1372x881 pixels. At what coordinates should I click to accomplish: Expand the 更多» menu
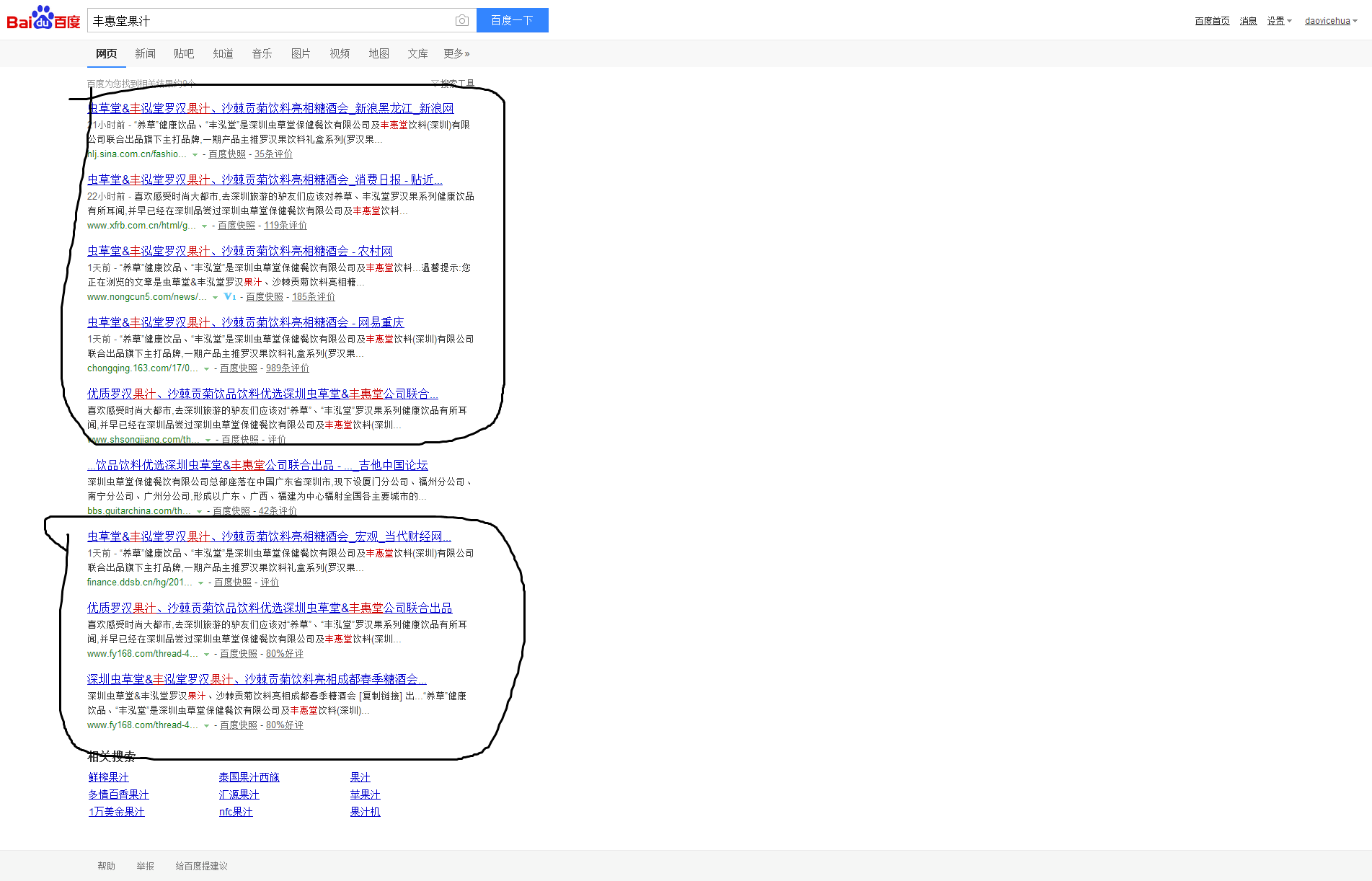pos(456,53)
